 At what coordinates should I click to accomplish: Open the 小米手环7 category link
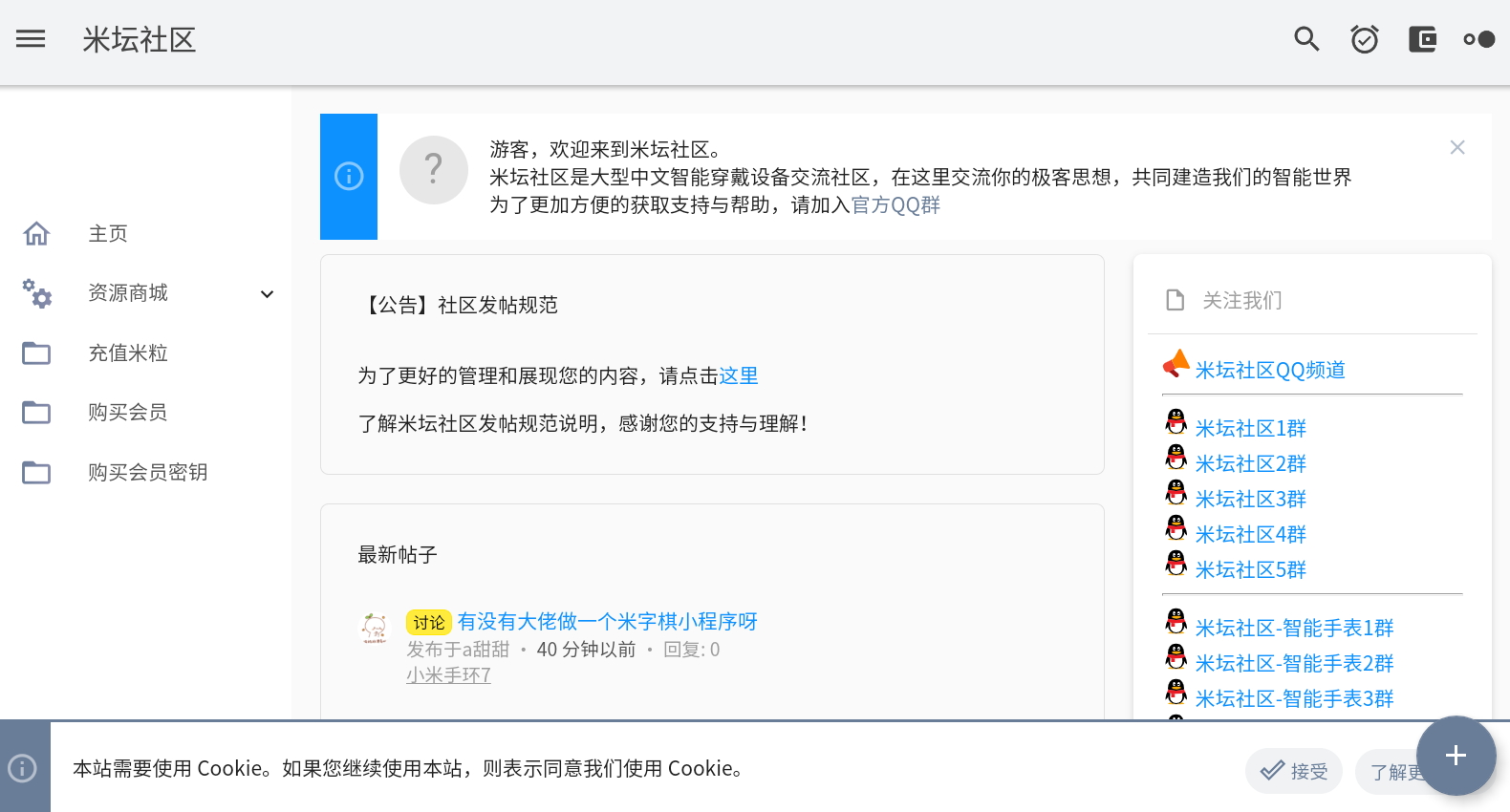(449, 675)
